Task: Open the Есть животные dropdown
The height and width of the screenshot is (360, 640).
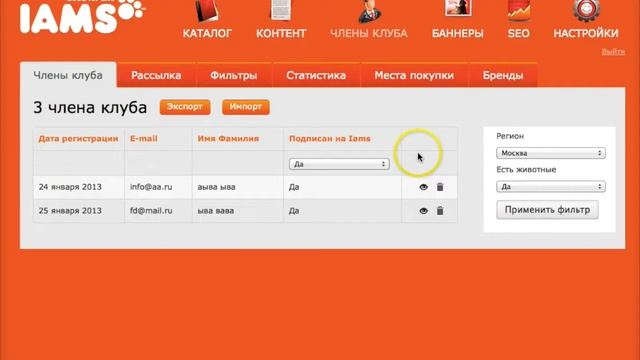Action: (x=551, y=187)
